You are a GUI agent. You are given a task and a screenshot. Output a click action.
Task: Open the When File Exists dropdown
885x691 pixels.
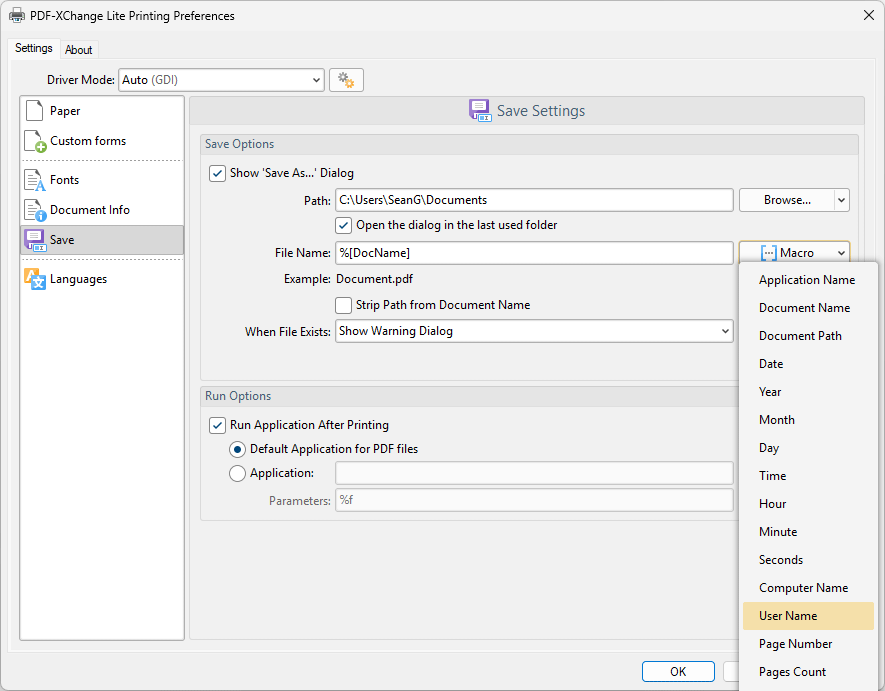coord(534,331)
